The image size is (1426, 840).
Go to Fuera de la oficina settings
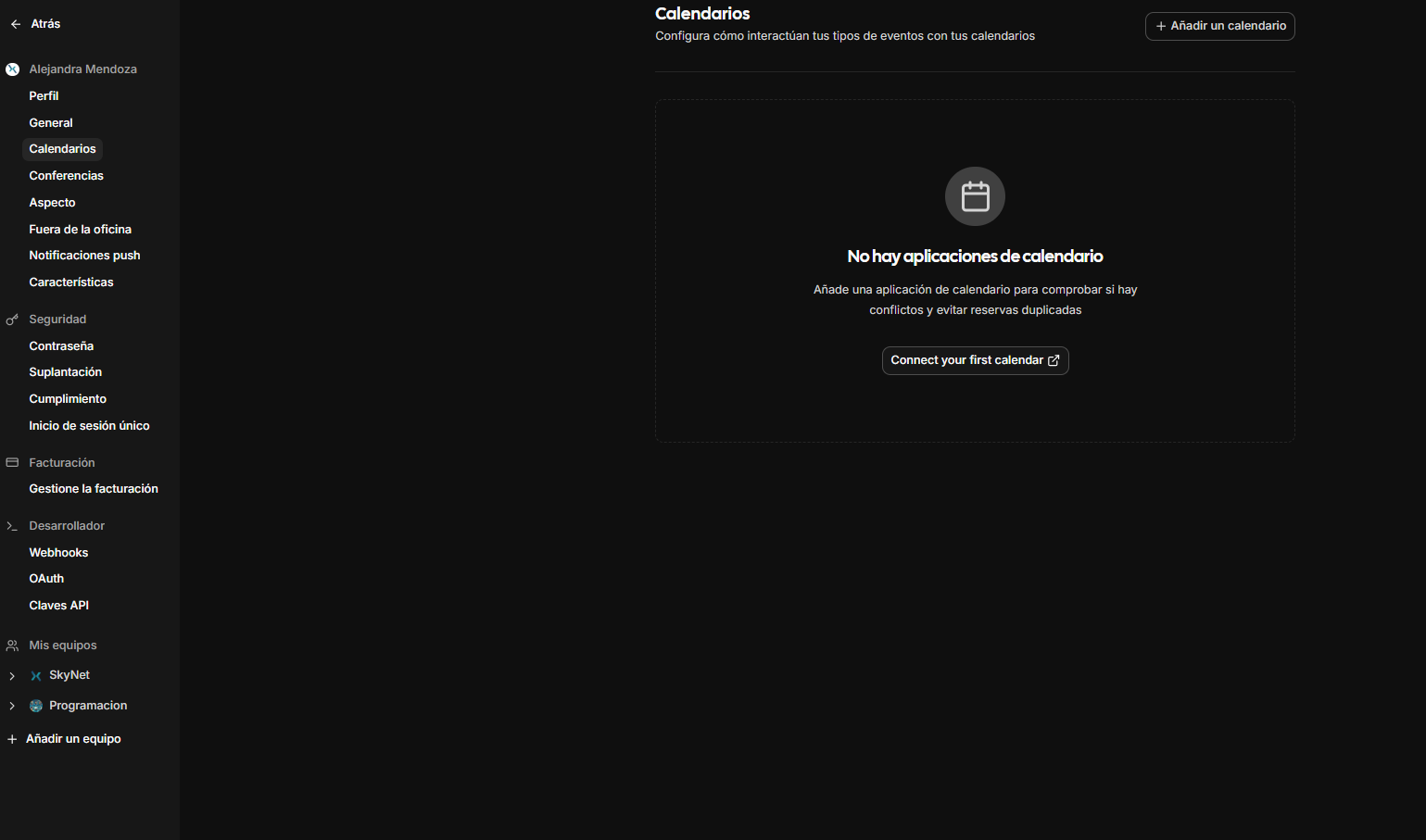[x=80, y=230]
